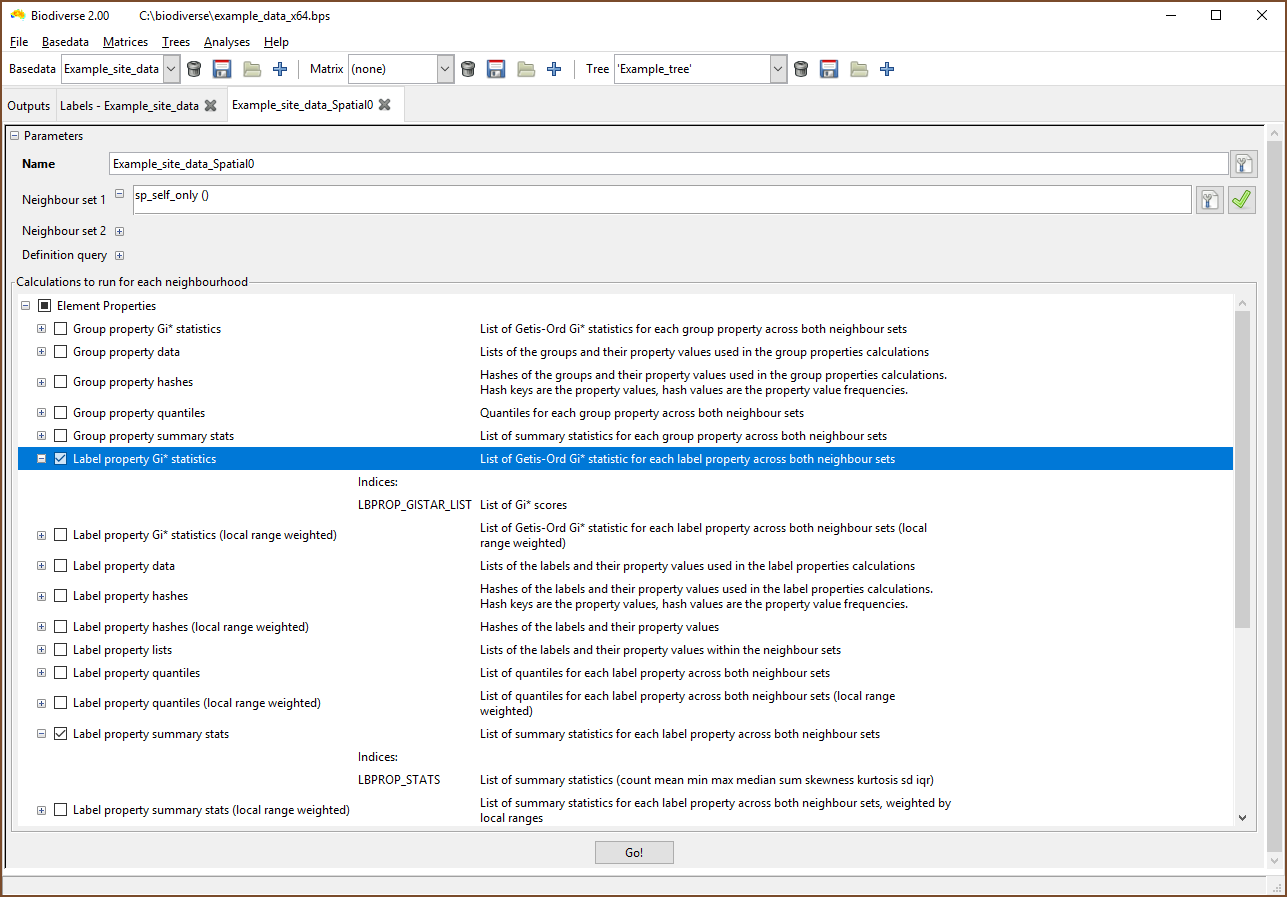Image resolution: width=1287 pixels, height=897 pixels.
Task: Disable the Label property summary stats calculation
Action: pos(60,733)
